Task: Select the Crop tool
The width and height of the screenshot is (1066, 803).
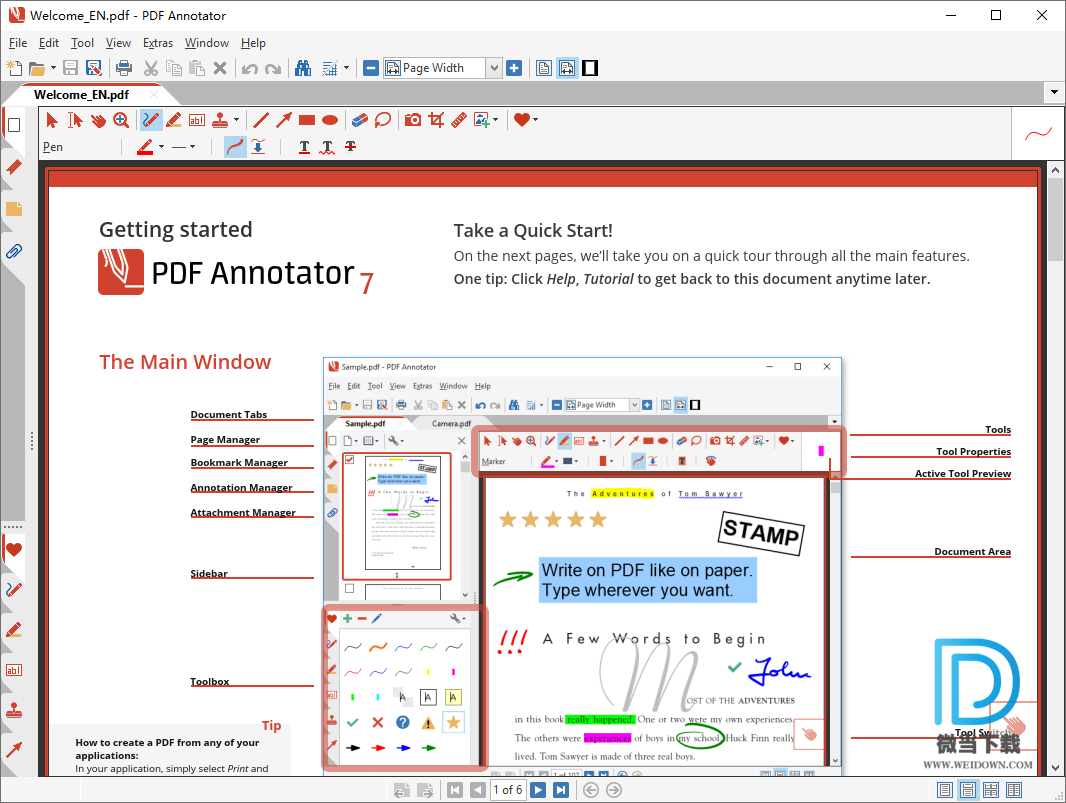Action: click(436, 120)
